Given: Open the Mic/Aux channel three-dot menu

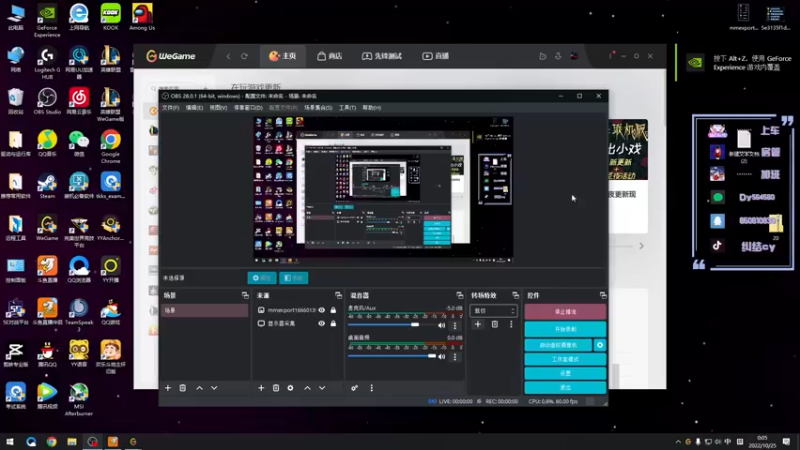Looking at the screenshot, I should tap(455, 326).
